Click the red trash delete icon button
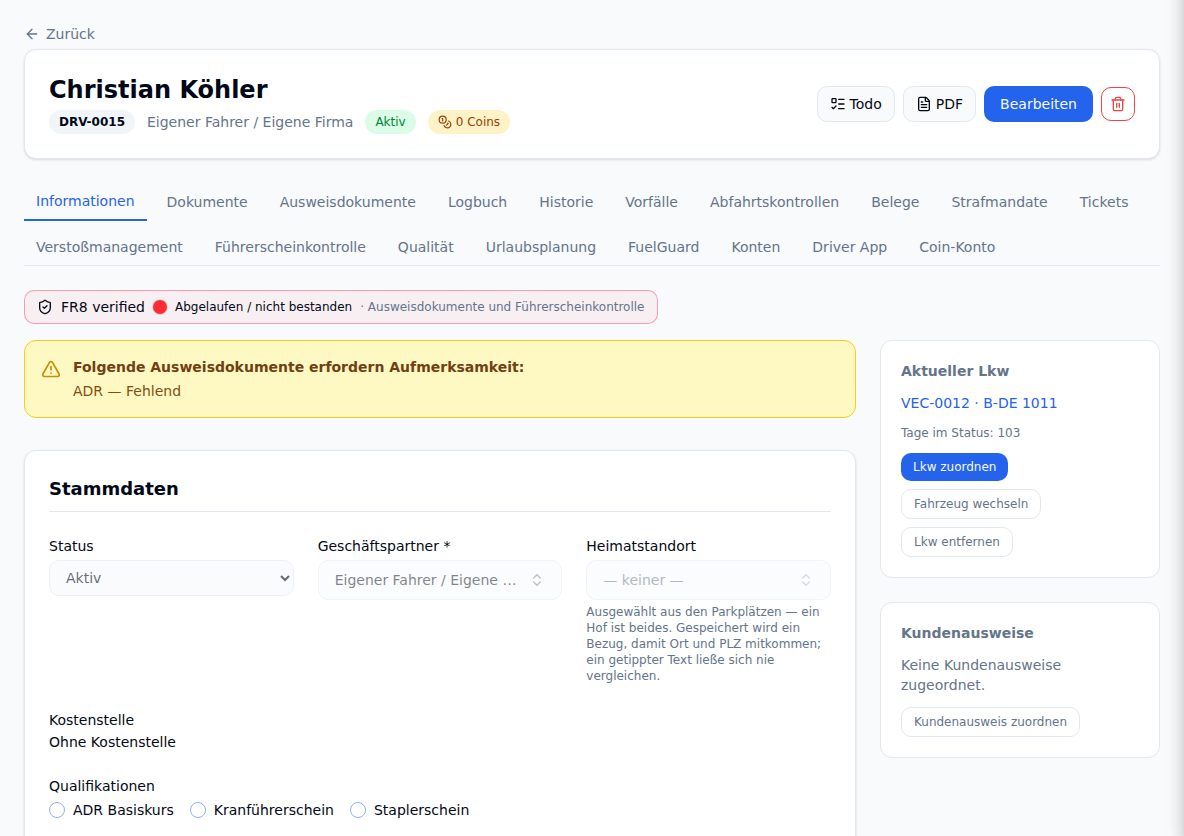Viewport: 1184px width, 836px height. coord(1118,104)
